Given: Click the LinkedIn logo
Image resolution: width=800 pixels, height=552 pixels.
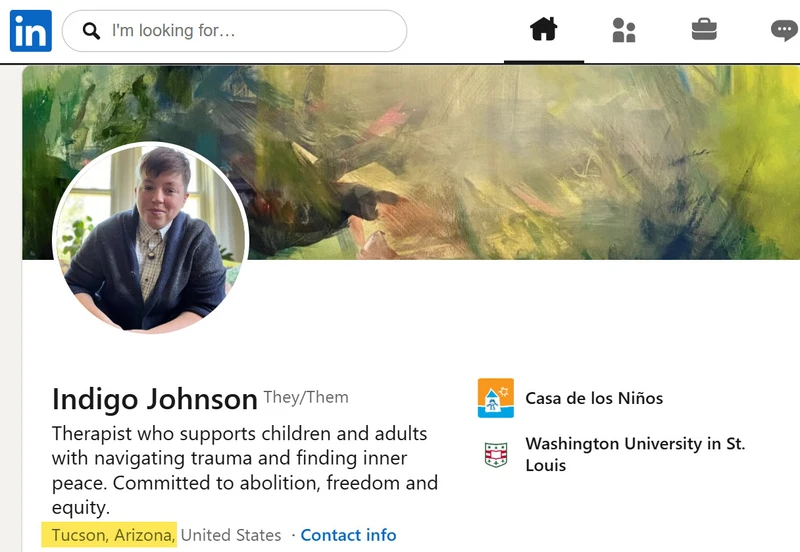Looking at the screenshot, I should pos(31,31).
